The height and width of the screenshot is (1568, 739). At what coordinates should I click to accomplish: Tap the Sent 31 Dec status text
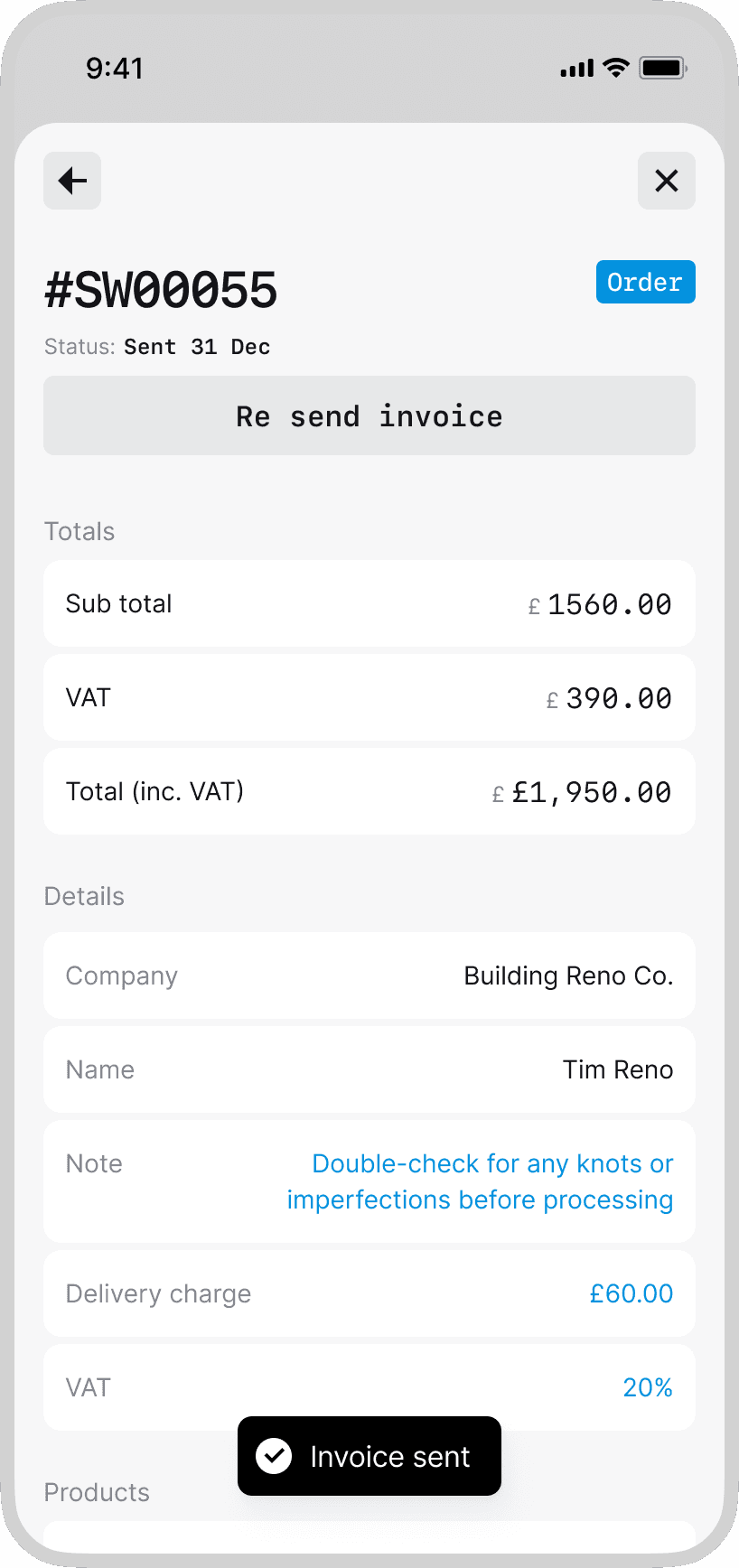point(197,347)
